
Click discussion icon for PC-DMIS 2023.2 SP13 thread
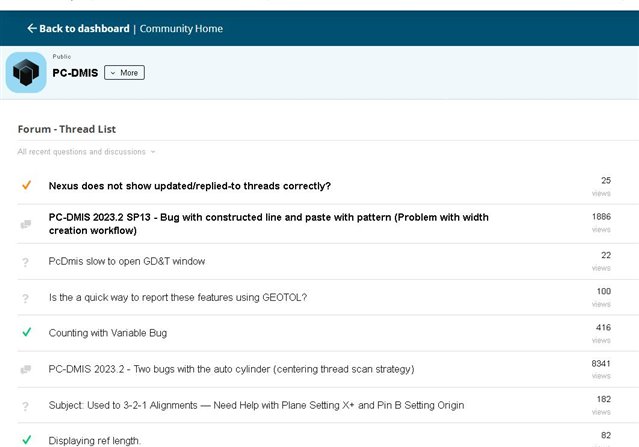(26, 224)
